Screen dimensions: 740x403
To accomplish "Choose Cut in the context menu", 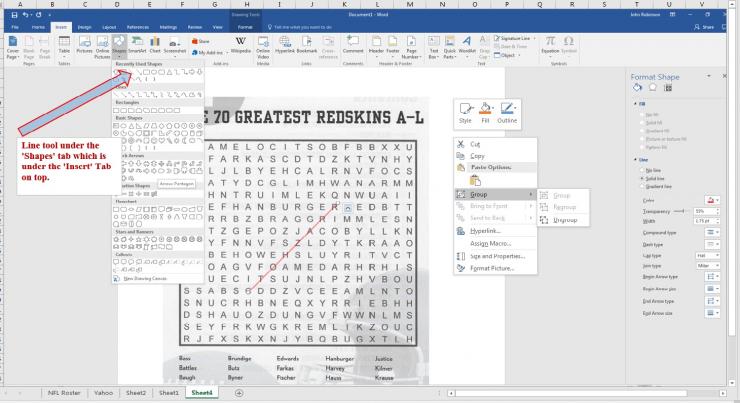I will point(475,144).
